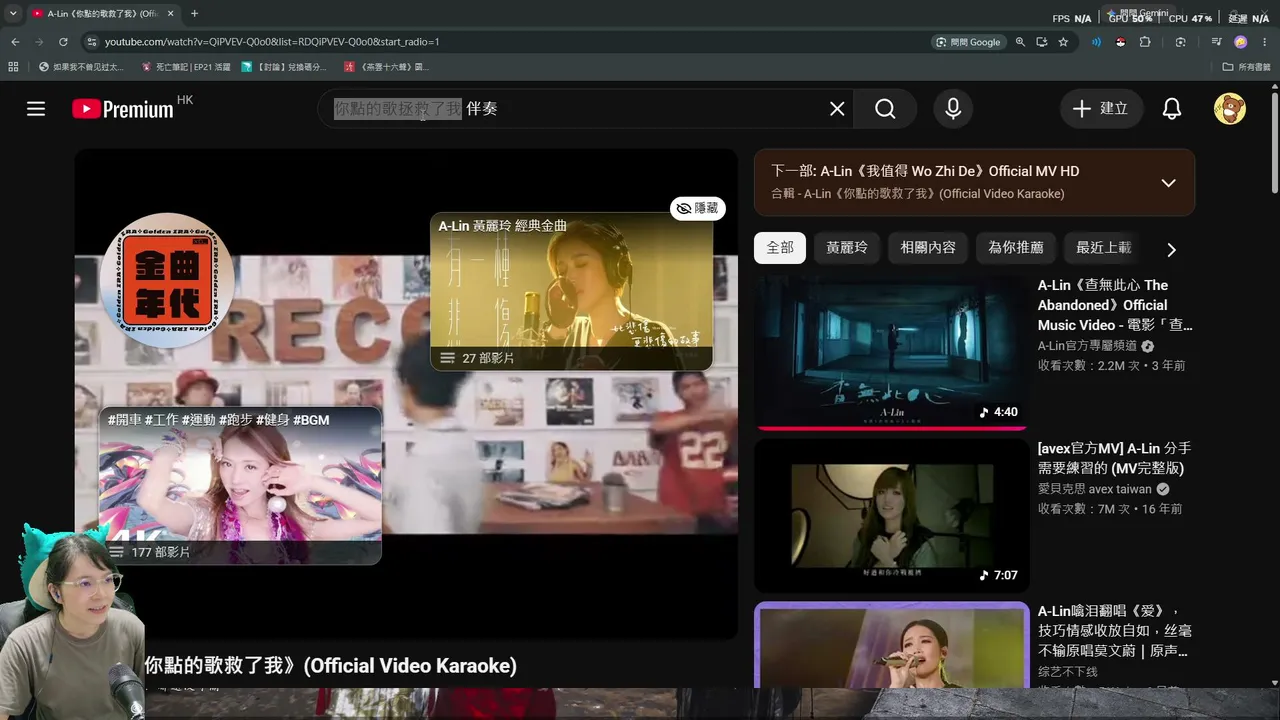View site information icon in address bar
The image size is (1280, 720).
click(92, 42)
